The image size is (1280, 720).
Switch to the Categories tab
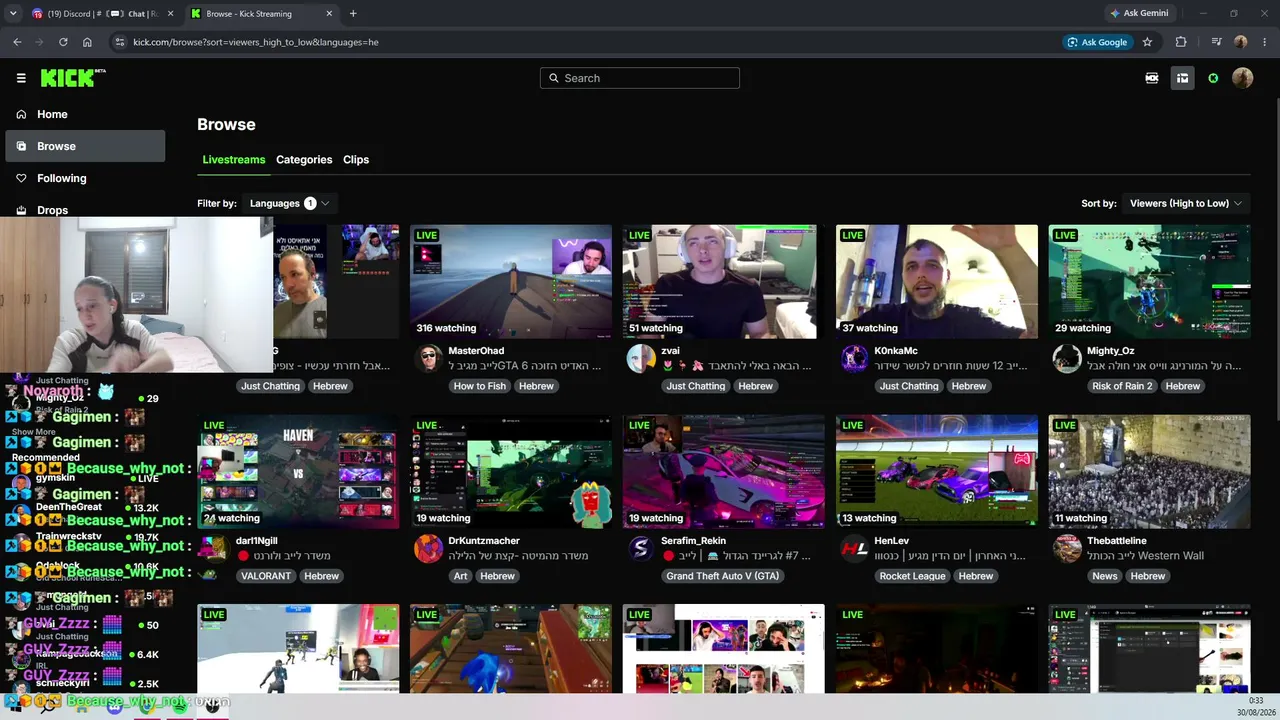click(304, 160)
